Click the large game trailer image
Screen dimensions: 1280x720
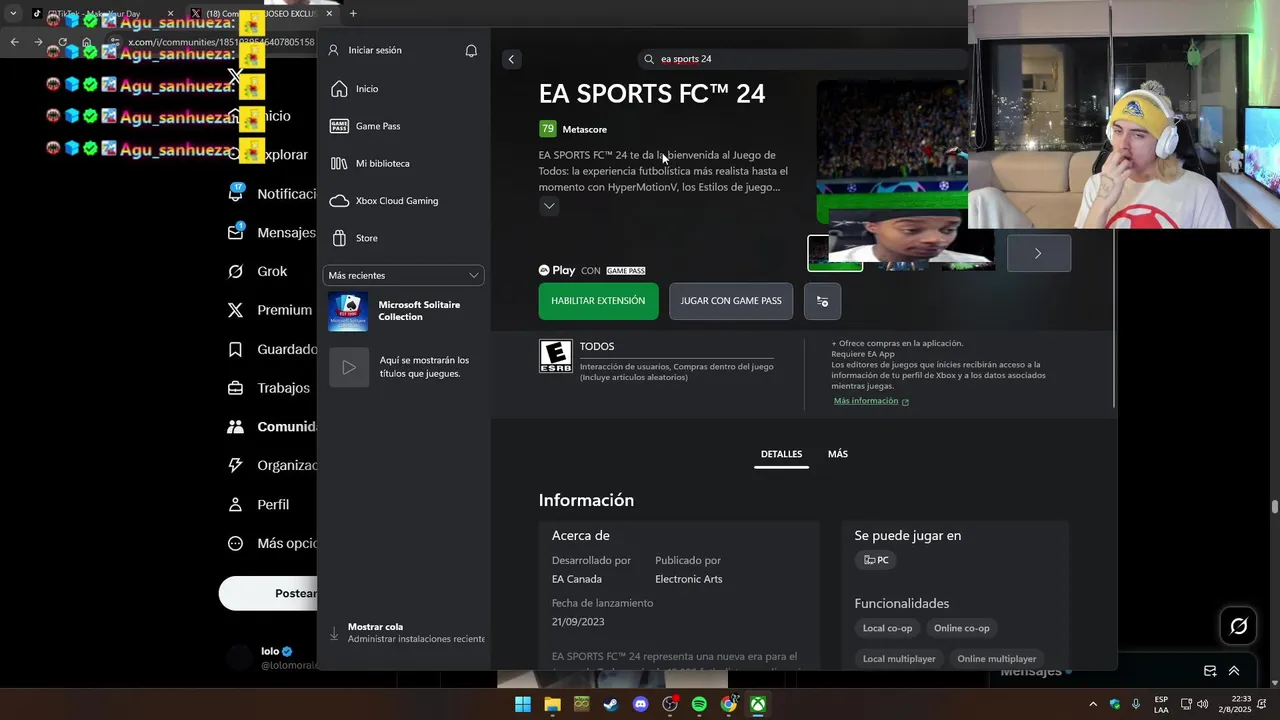tap(892, 152)
